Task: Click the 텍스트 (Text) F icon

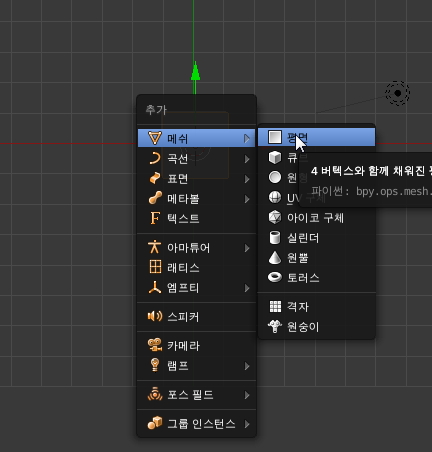Action: [x=155, y=218]
